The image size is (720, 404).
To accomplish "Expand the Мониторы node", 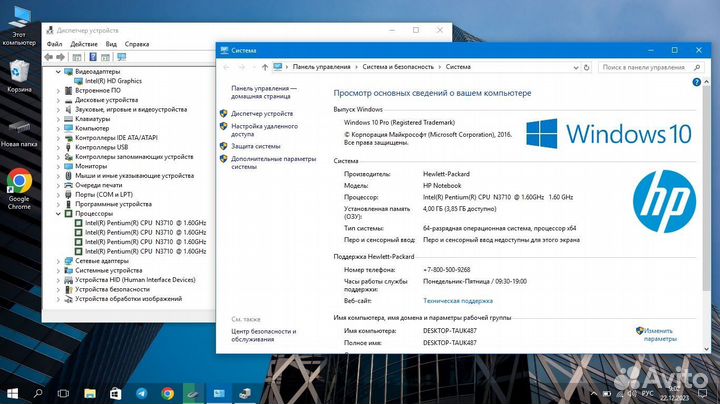I will point(58,166).
